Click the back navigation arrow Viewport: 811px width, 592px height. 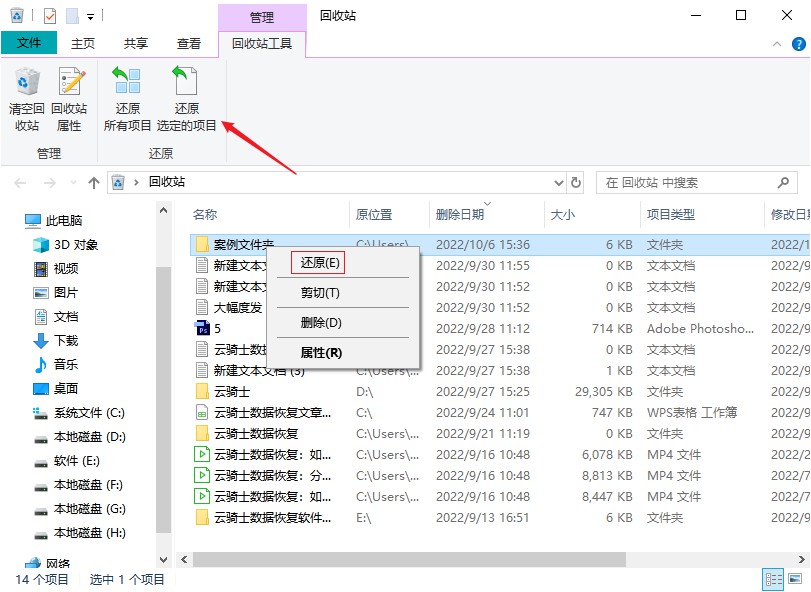(18, 182)
